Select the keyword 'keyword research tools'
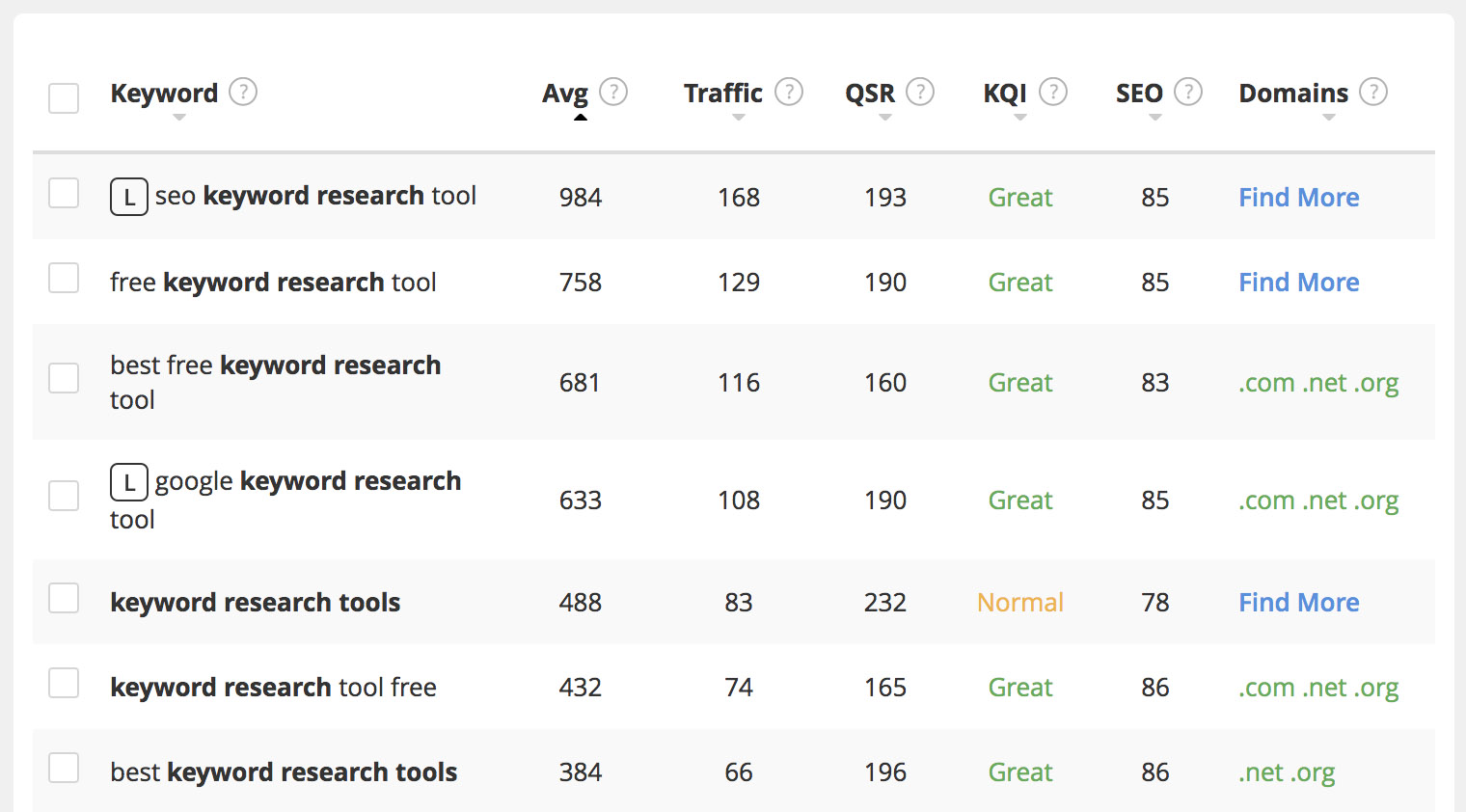Viewport: 1466px width, 812px height. tap(256, 603)
